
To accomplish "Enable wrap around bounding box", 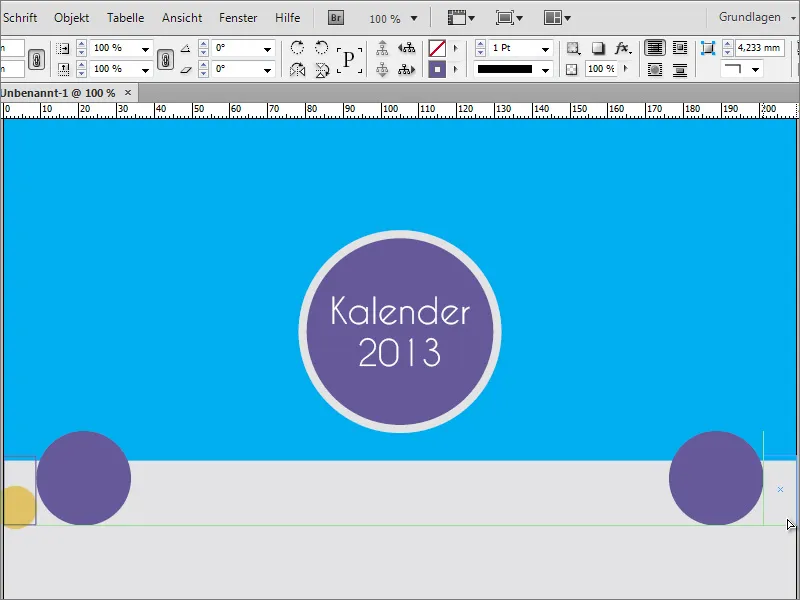I will (680, 48).
